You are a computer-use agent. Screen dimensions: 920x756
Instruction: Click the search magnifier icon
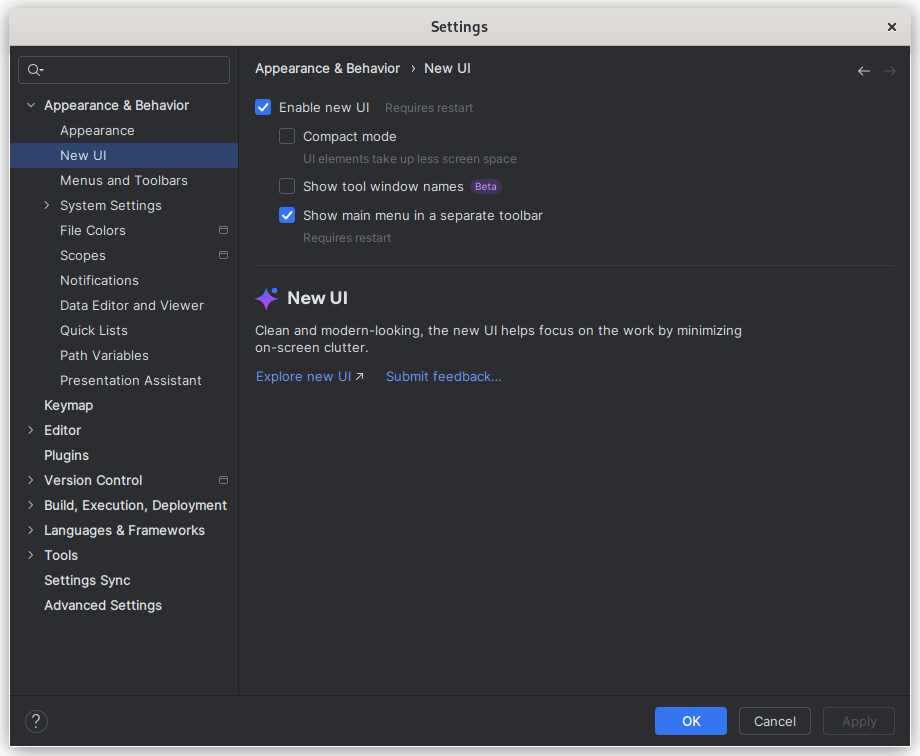point(35,70)
